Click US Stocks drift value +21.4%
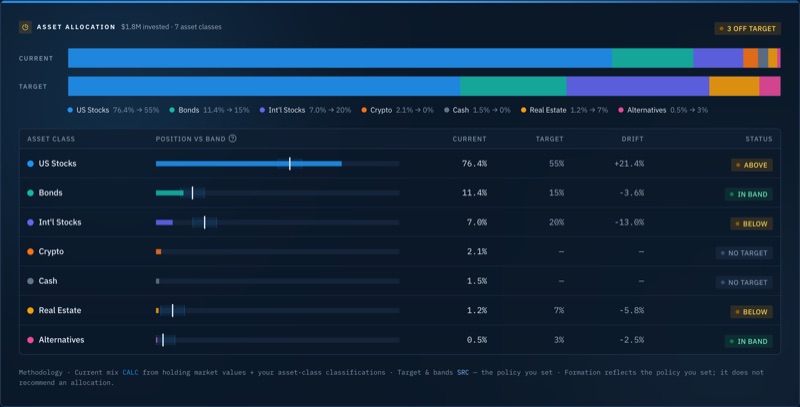The width and height of the screenshot is (800, 407). [629, 164]
